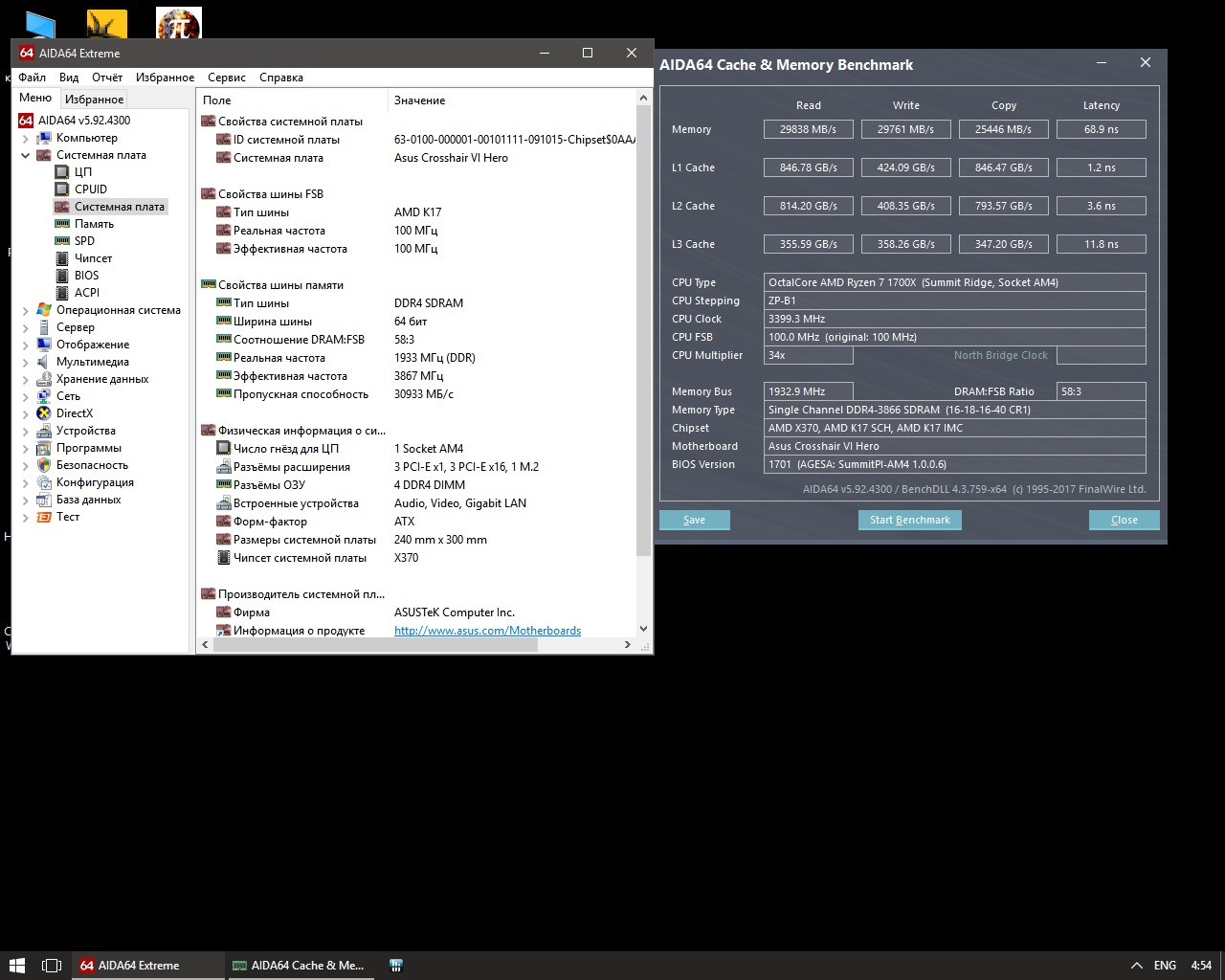Collapse the Системная плата tree node
The height and width of the screenshot is (980, 1225).
pos(25,155)
